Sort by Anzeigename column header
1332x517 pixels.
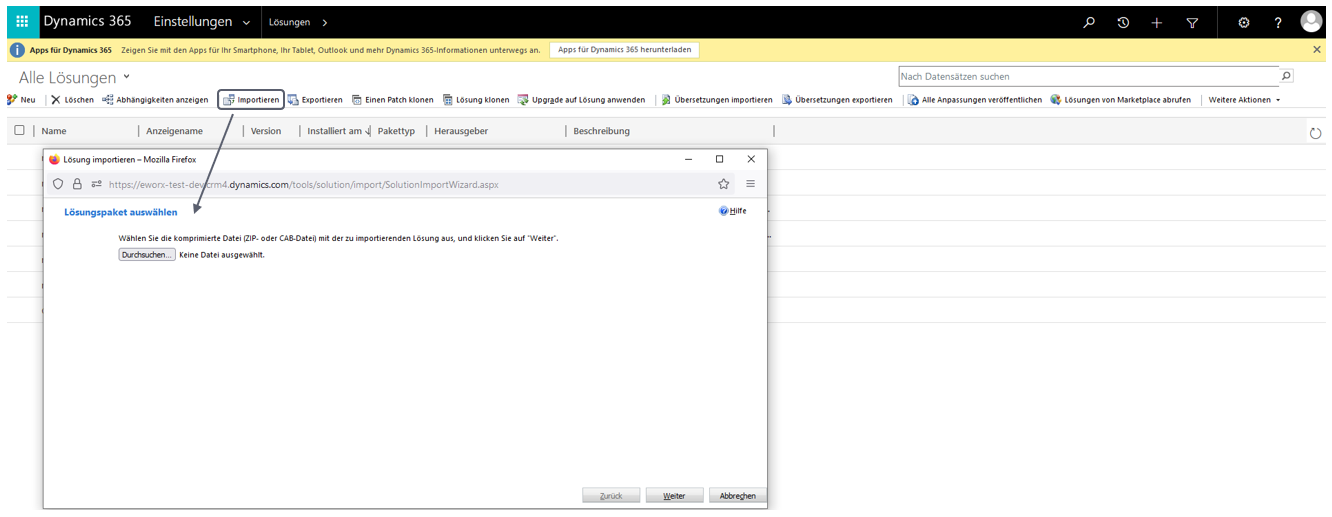click(174, 131)
